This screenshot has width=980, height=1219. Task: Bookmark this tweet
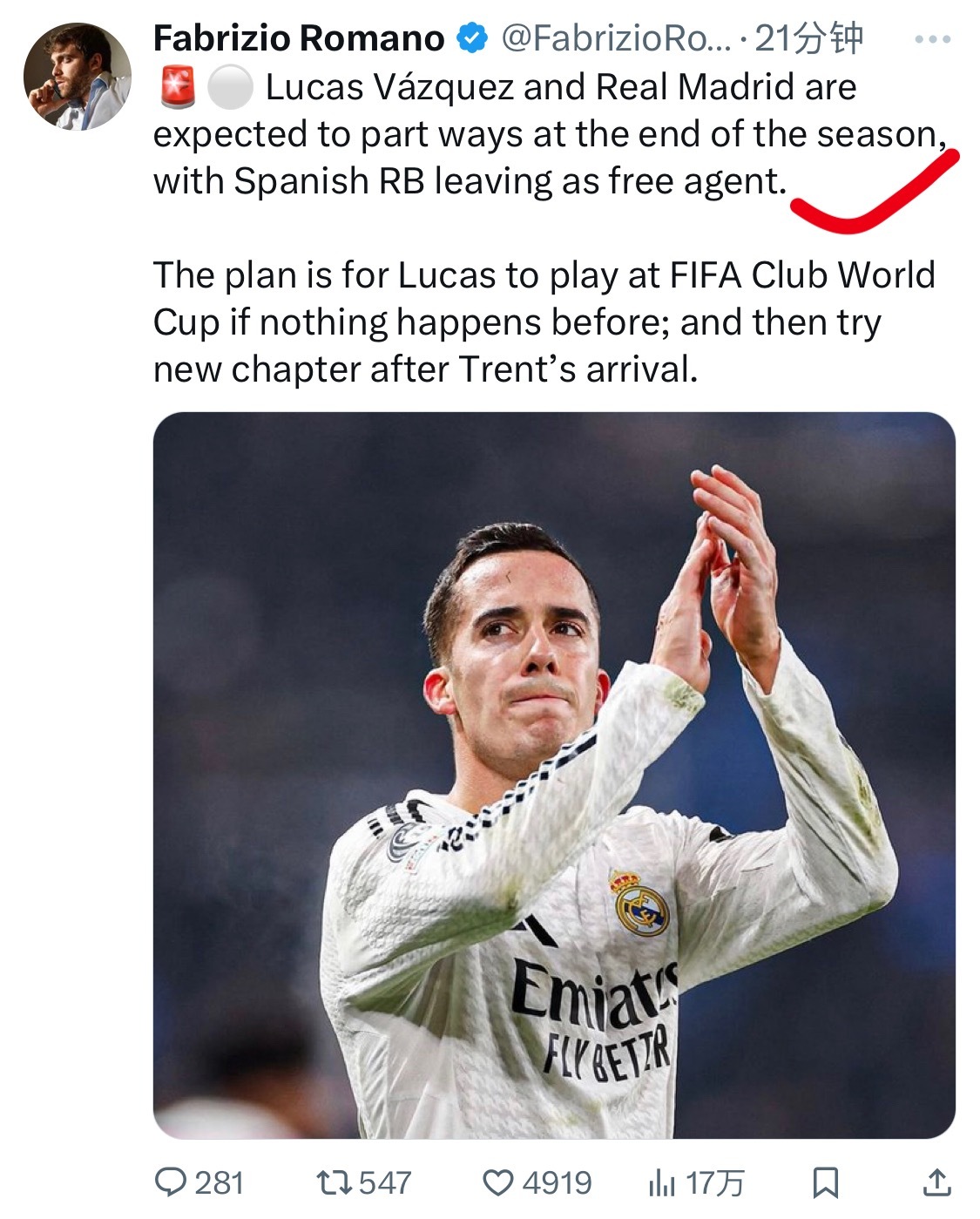point(825,1183)
